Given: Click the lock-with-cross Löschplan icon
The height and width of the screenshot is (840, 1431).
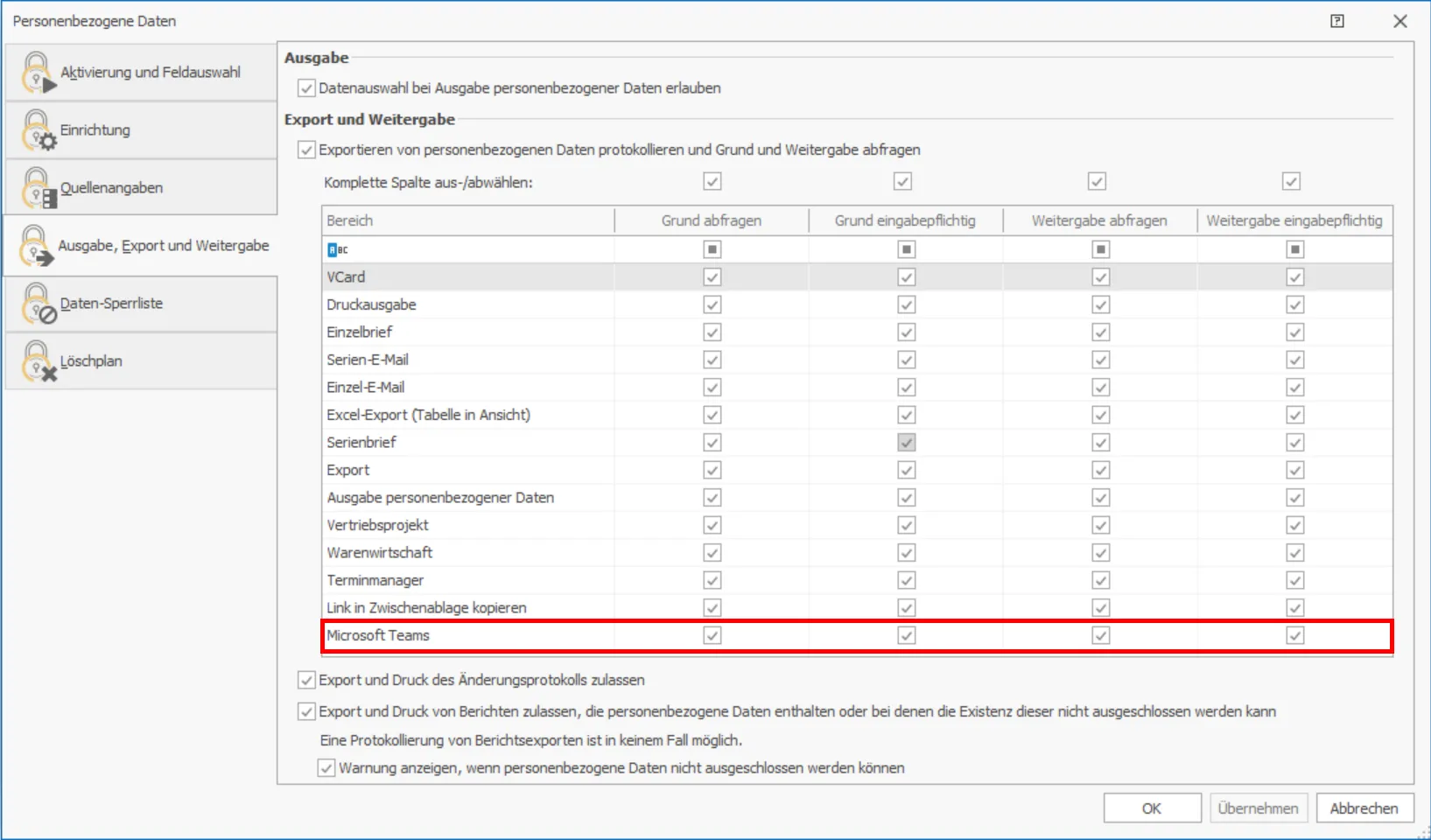Looking at the screenshot, I should point(38,361).
